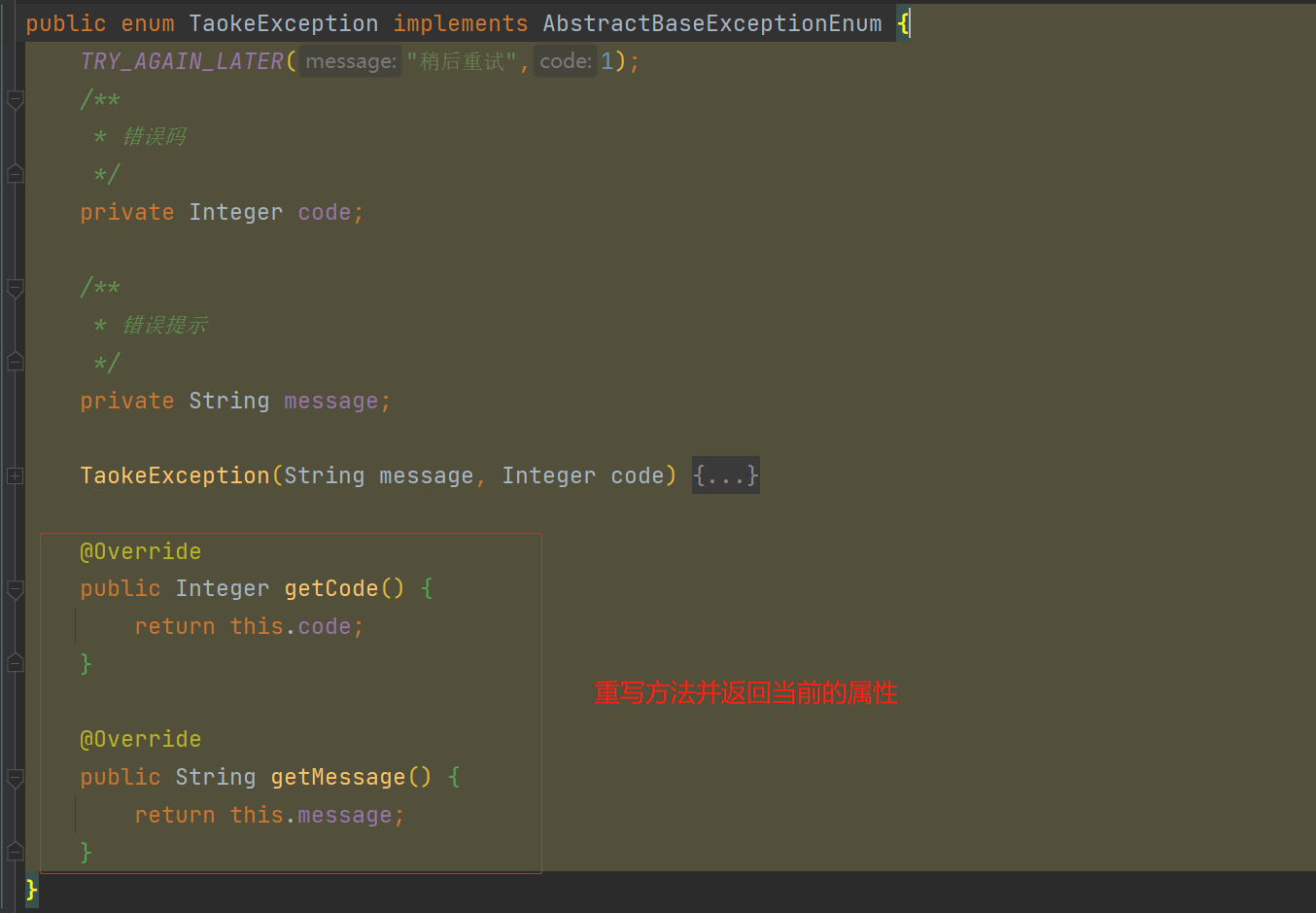
Task: Click the @Override annotation above getCode
Action: 141,551
